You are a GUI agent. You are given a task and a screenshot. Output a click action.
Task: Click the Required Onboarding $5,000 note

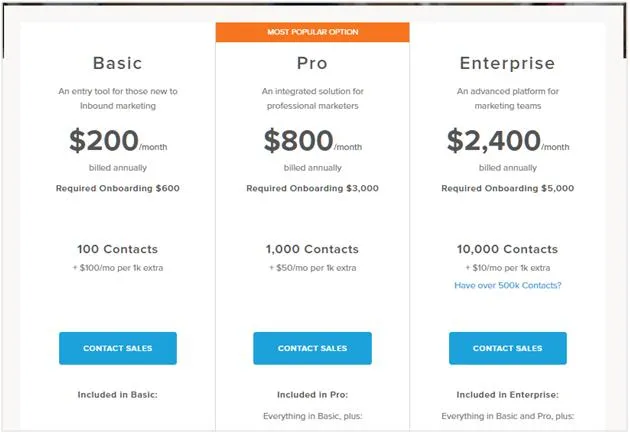coord(507,188)
